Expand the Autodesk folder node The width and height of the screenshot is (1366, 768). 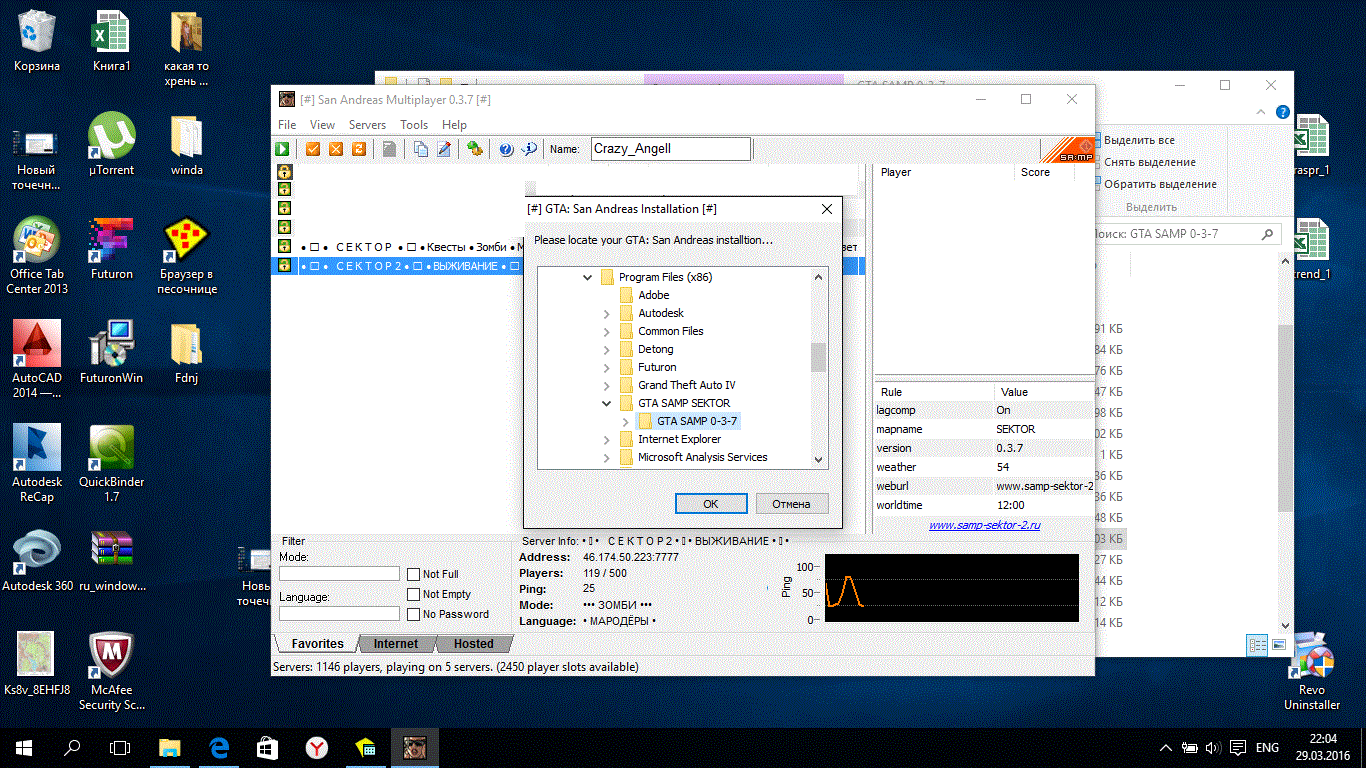[607, 313]
